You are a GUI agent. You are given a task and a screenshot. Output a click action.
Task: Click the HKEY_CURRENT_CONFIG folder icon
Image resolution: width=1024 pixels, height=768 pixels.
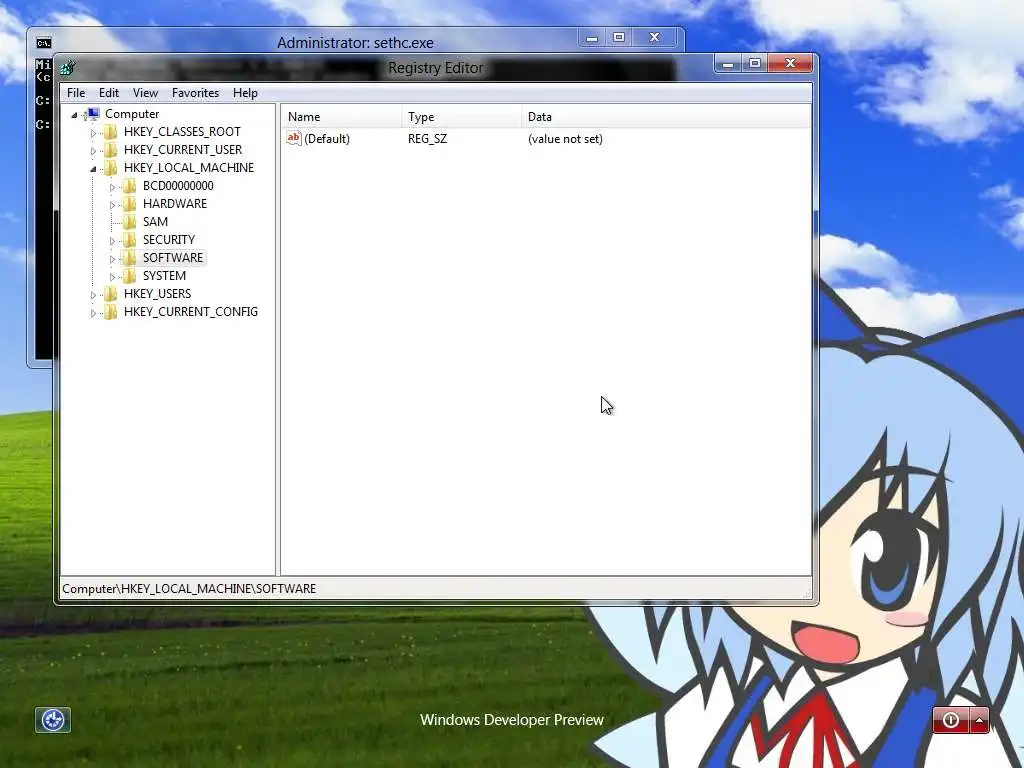(111, 312)
